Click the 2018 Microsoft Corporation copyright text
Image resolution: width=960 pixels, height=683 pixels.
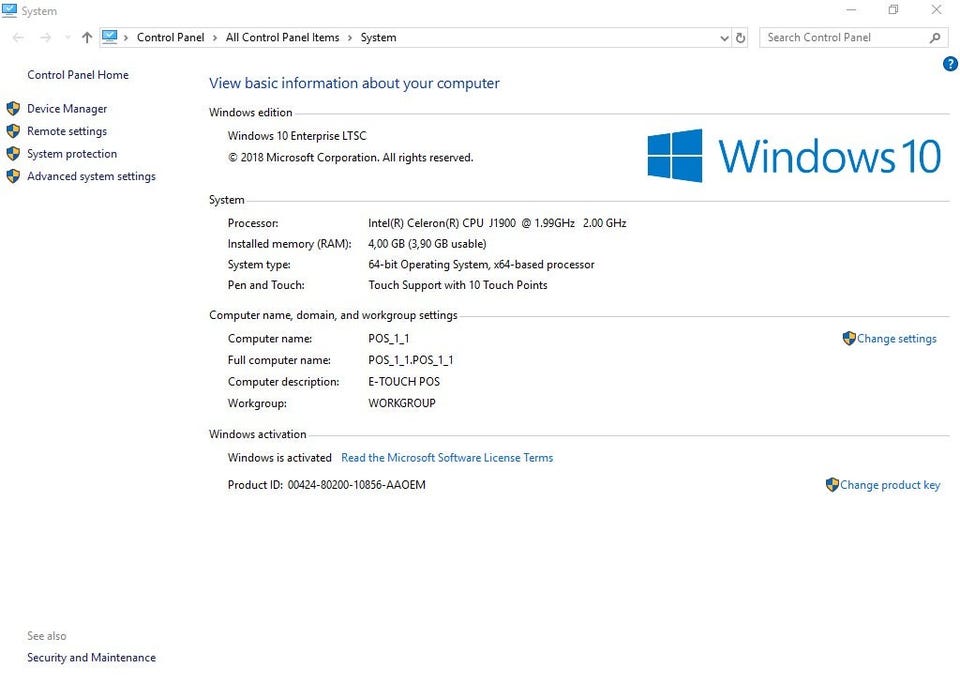coord(350,158)
